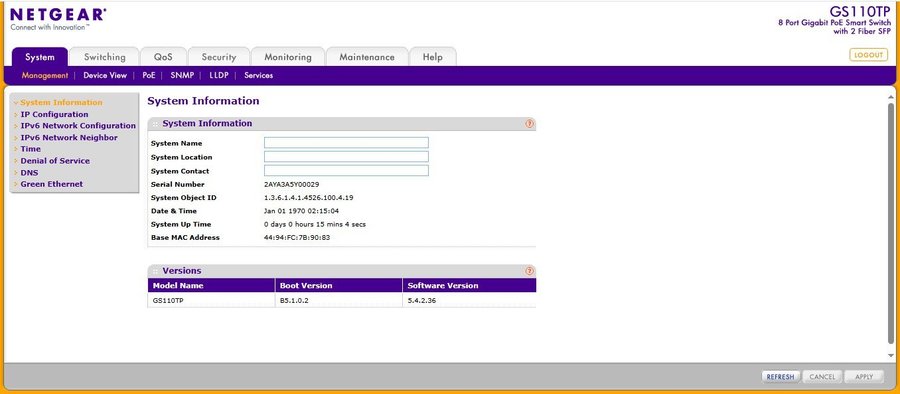Click the System Name input field

coord(346,143)
